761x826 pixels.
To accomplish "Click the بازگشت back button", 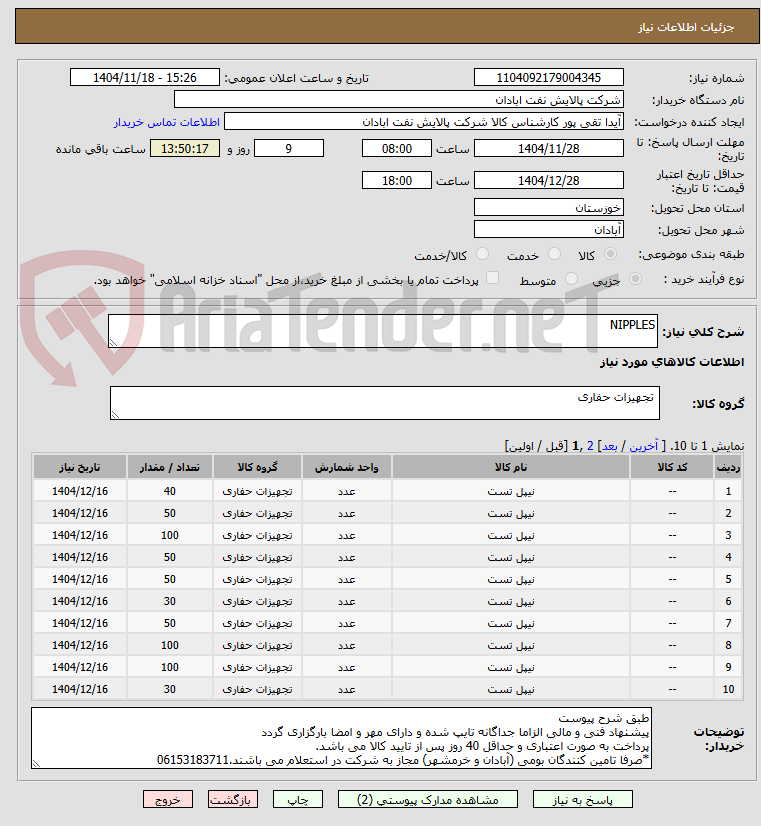I will (233, 799).
